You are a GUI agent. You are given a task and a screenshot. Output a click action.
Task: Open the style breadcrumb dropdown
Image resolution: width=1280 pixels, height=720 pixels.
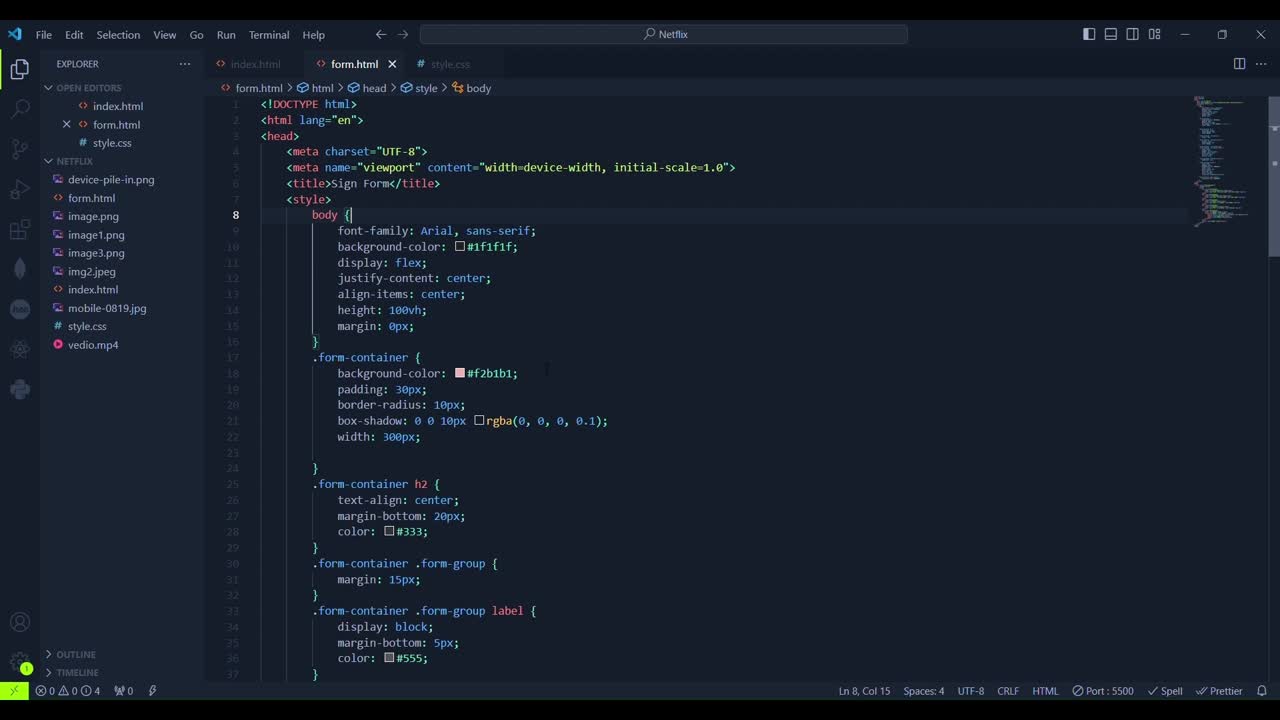419,88
